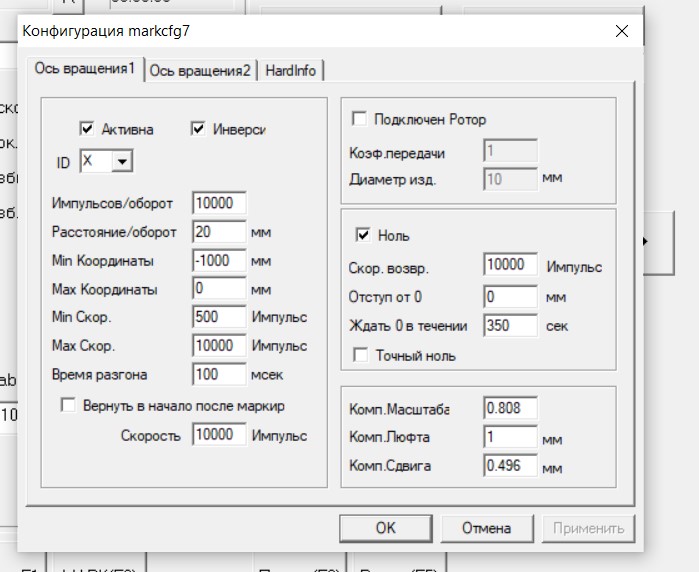Screen dimensions: 699x572
Task: Close the Конфигурация markcfg7 dialog
Action: coord(622,31)
